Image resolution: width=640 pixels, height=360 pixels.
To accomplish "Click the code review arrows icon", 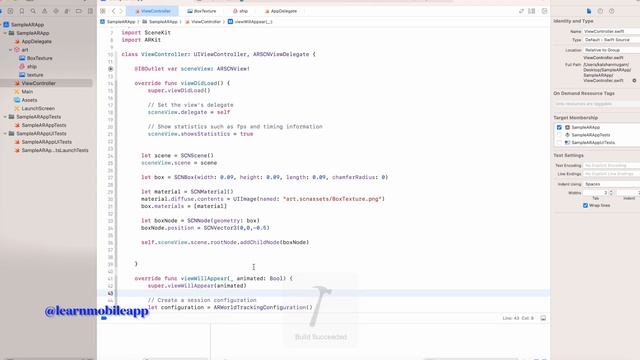I will point(521,11).
